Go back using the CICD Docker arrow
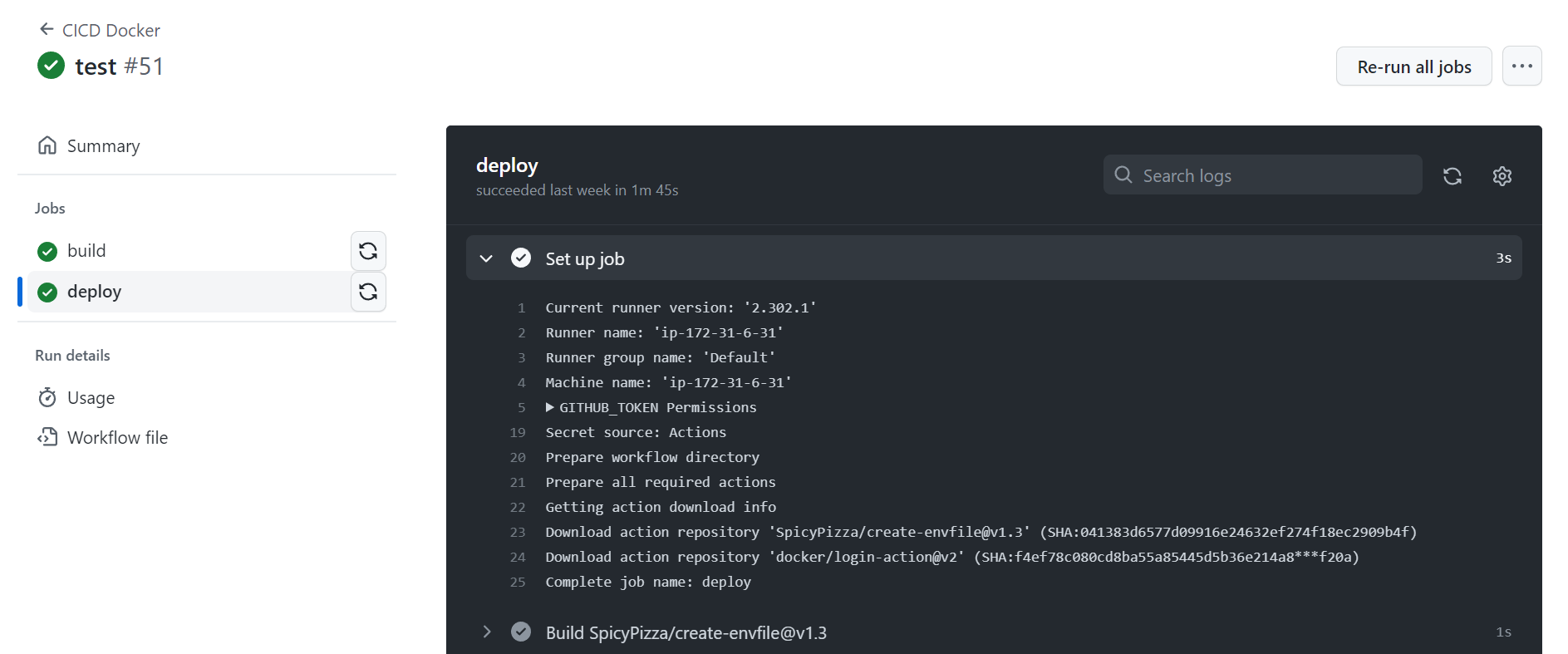 click(x=47, y=30)
